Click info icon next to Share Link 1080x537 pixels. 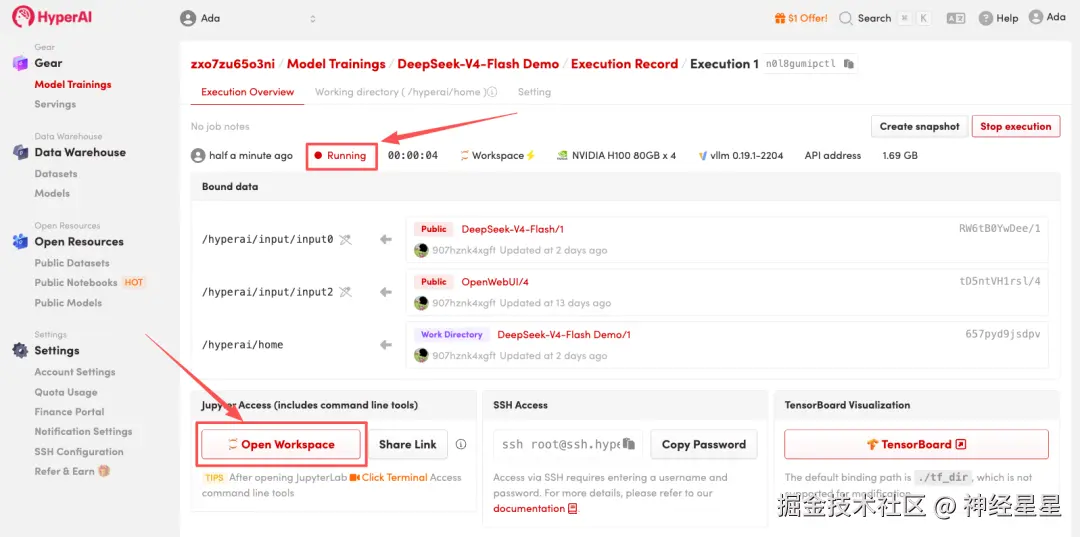pos(461,444)
